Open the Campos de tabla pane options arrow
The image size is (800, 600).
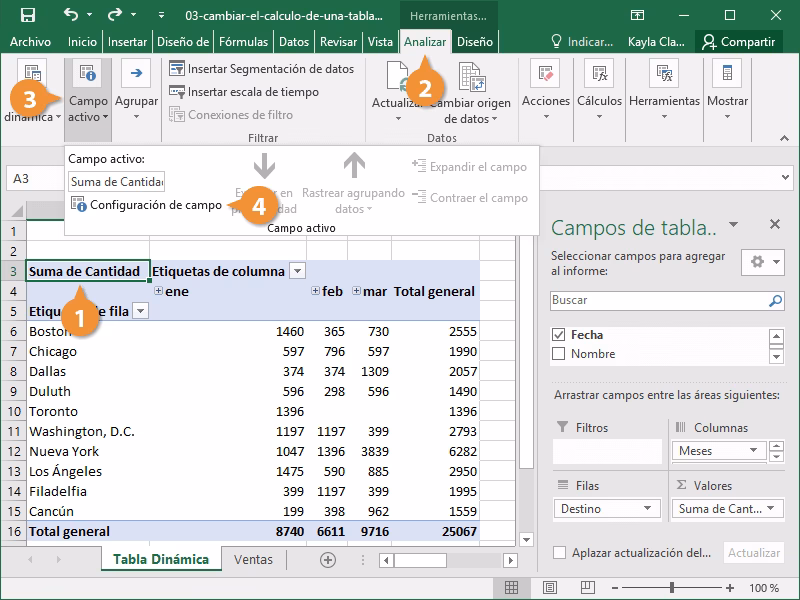[734, 224]
